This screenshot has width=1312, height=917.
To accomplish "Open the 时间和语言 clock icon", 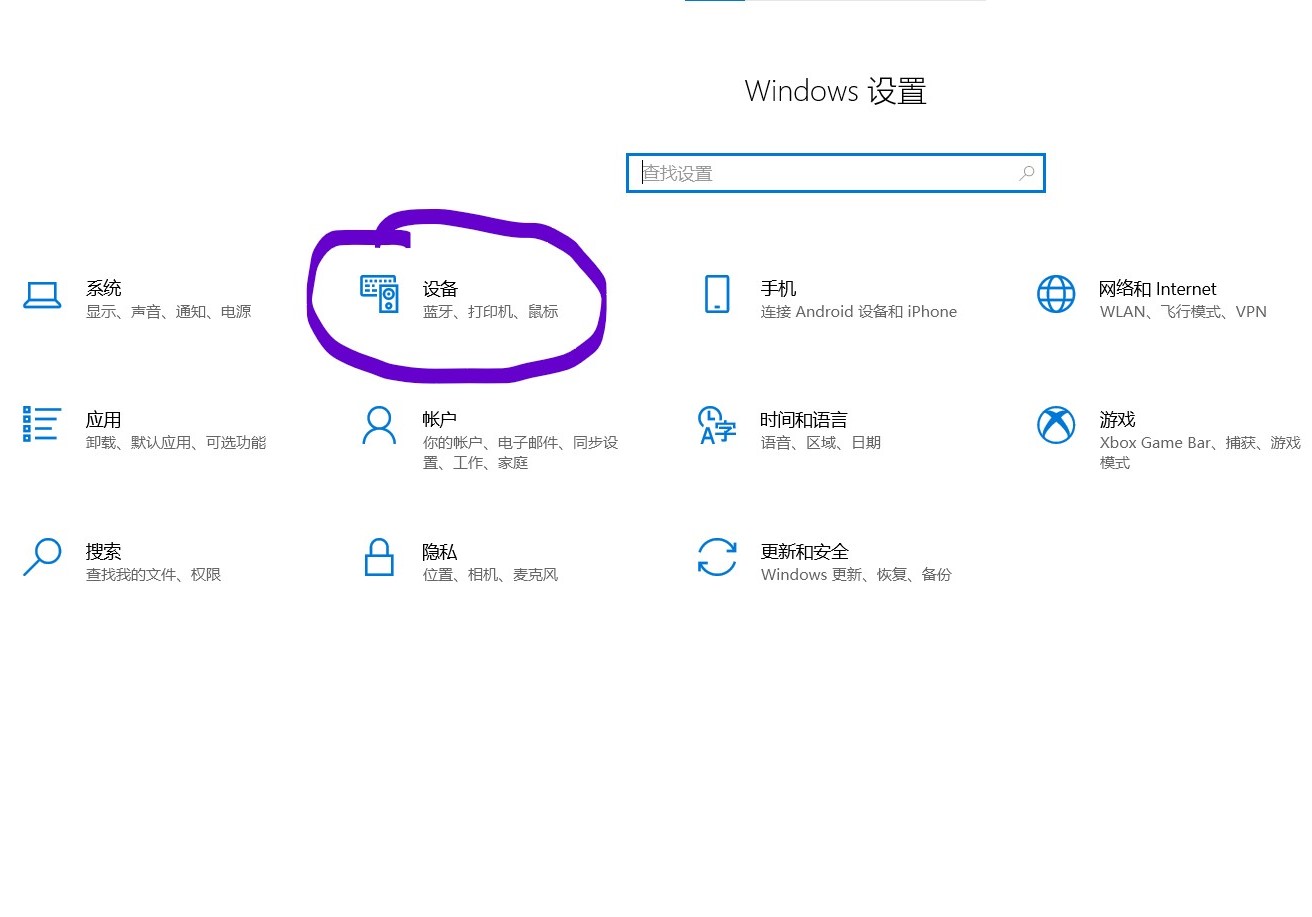I will click(x=717, y=426).
